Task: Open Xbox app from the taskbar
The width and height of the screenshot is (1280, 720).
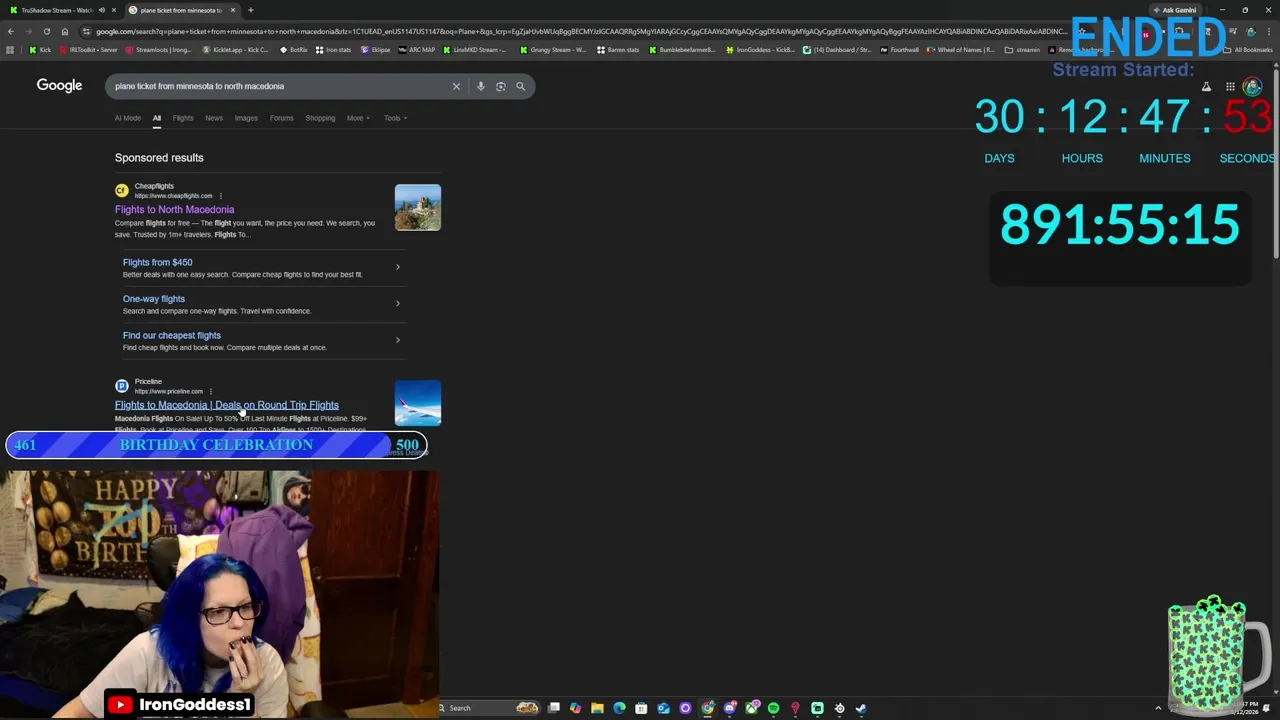Action: pyautogui.click(x=751, y=708)
